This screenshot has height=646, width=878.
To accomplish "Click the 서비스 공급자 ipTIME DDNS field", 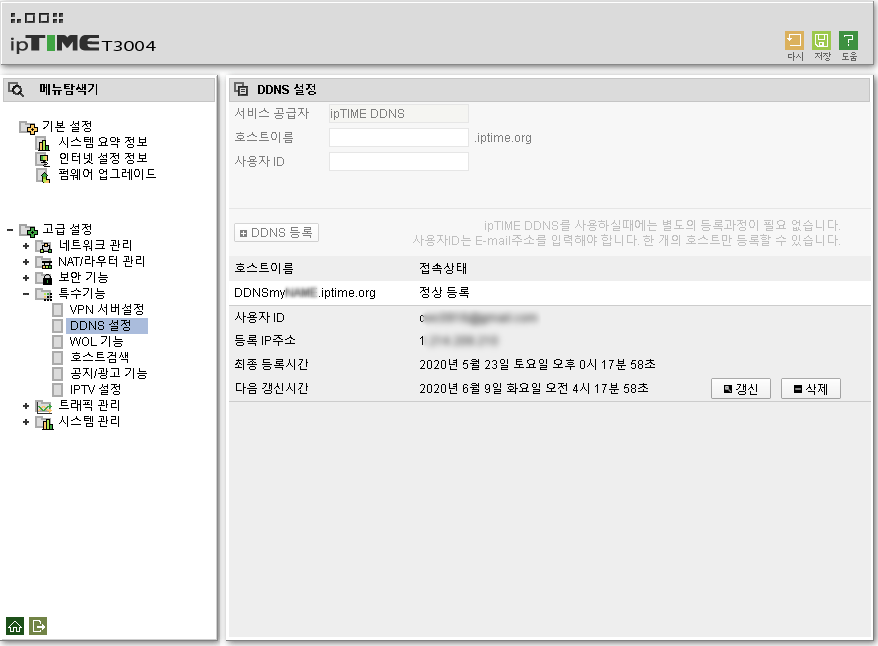I will 399,114.
